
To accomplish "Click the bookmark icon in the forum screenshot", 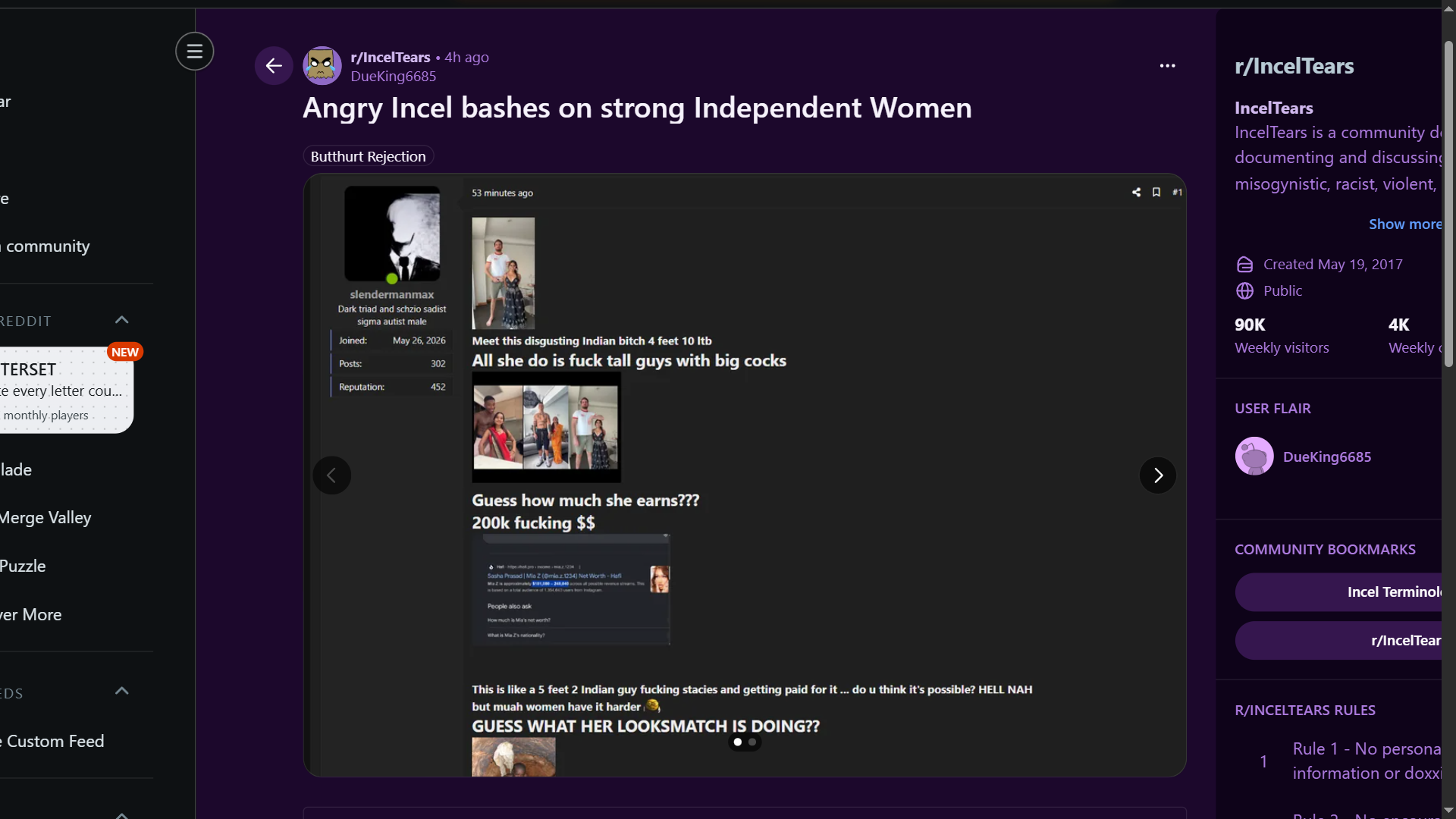I will (1156, 193).
